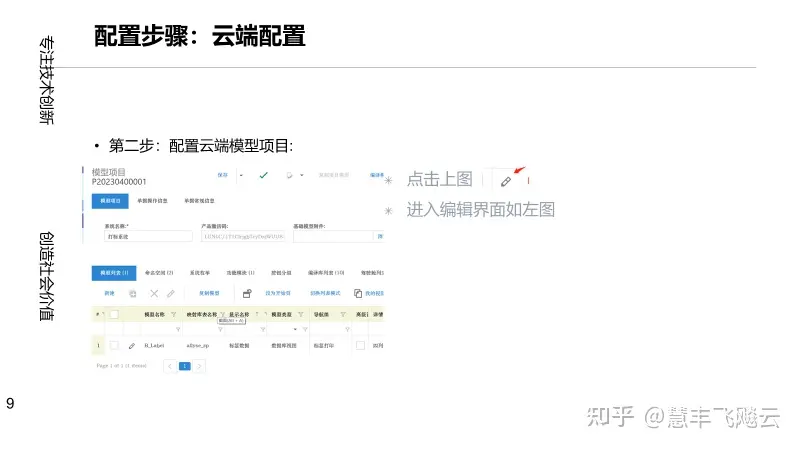The image size is (800, 450).
Task: Open the 系统菜单 tab
Action: click(x=199, y=273)
